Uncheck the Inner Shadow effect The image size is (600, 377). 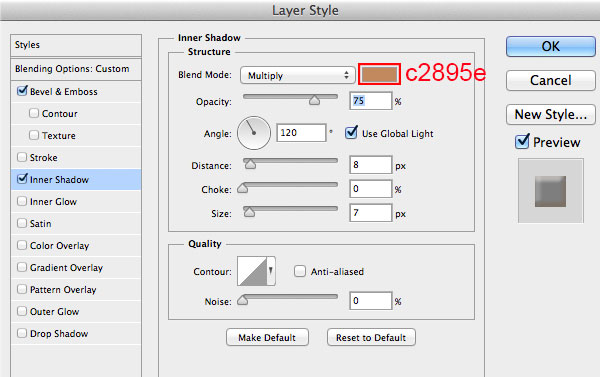tap(22, 179)
